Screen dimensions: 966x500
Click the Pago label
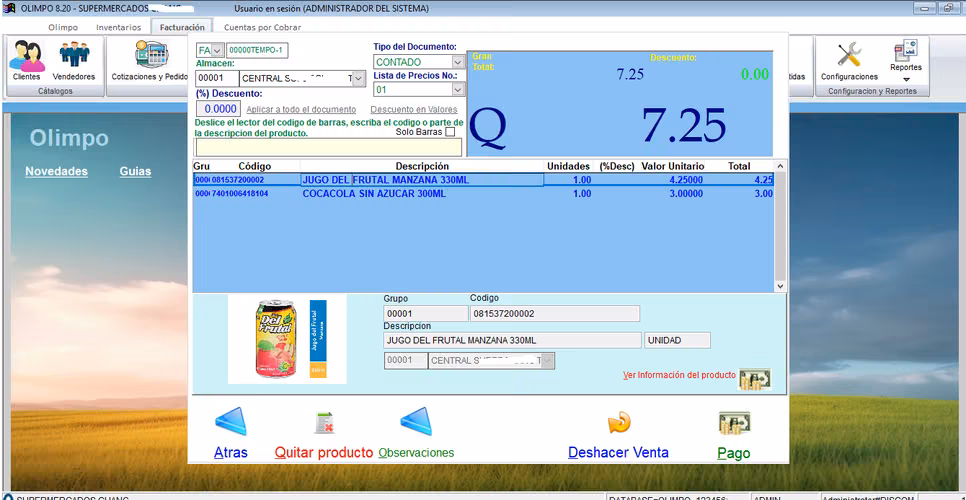pos(734,453)
